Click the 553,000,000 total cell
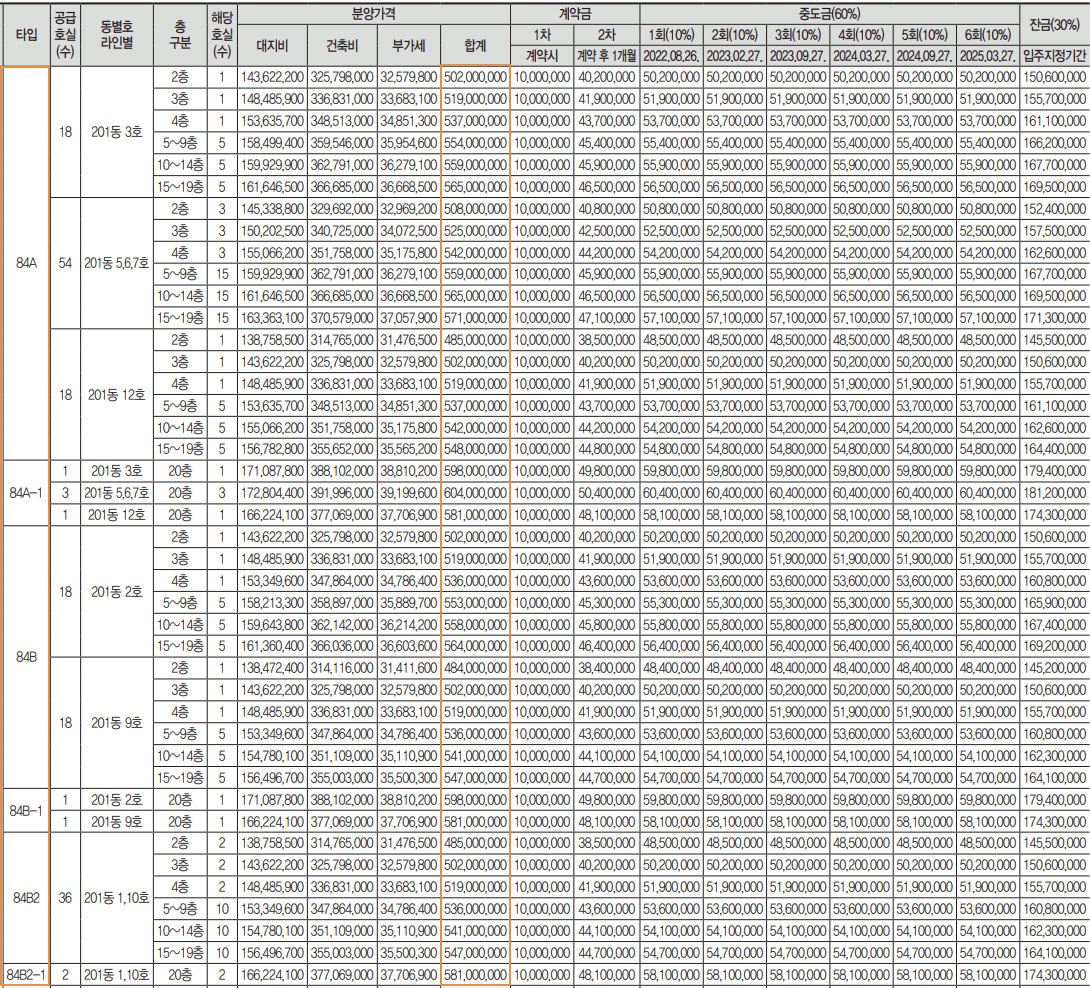This screenshot has width=1090, height=988. 475,603
